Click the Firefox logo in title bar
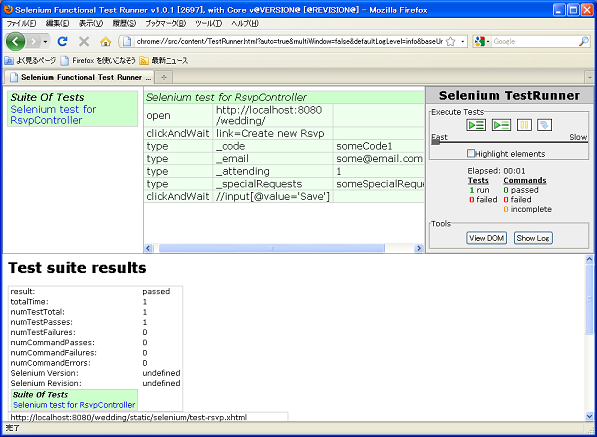Screen dimensions: 597x437 (x=8, y=10)
